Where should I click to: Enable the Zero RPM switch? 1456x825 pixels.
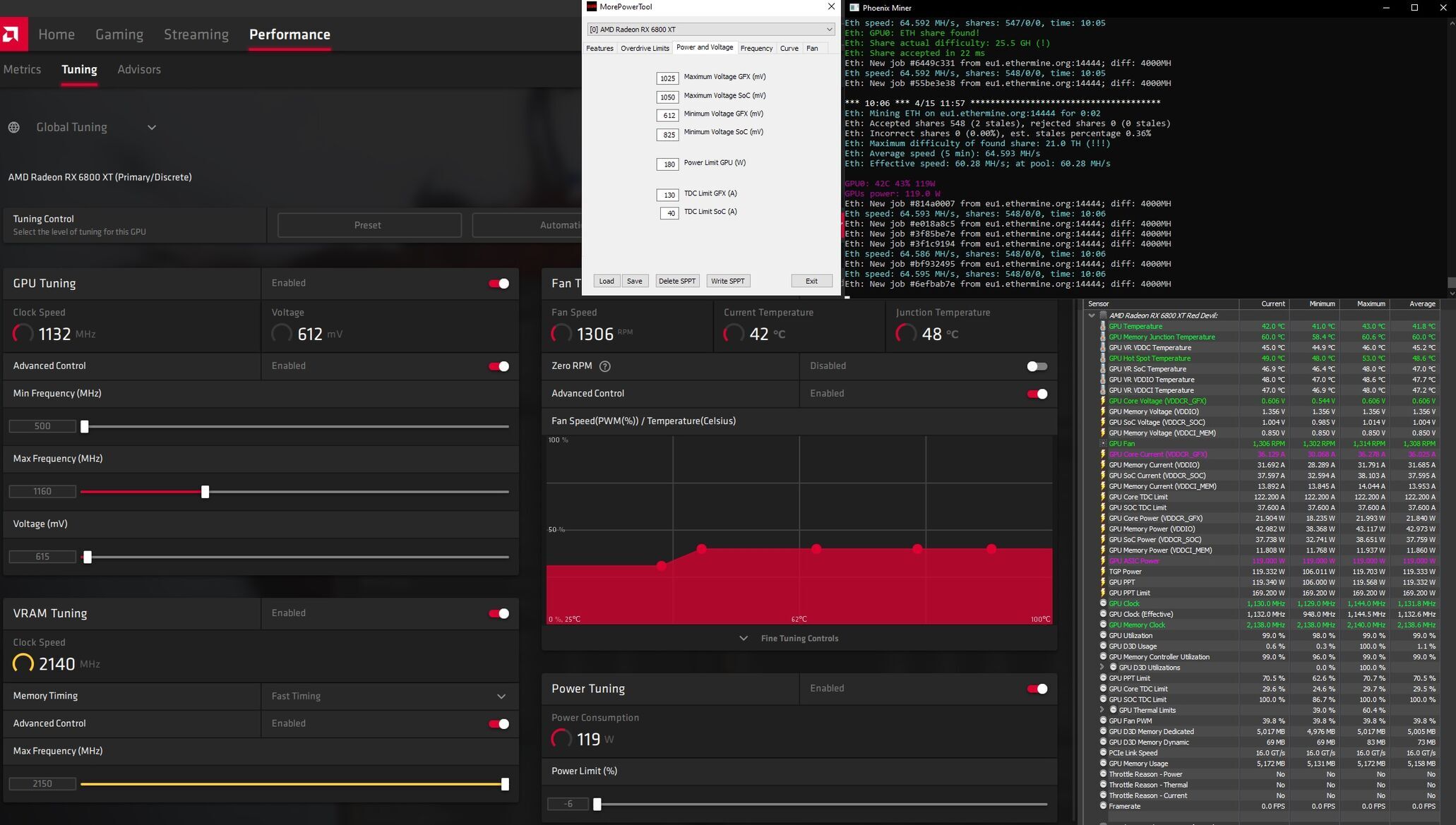point(1037,366)
